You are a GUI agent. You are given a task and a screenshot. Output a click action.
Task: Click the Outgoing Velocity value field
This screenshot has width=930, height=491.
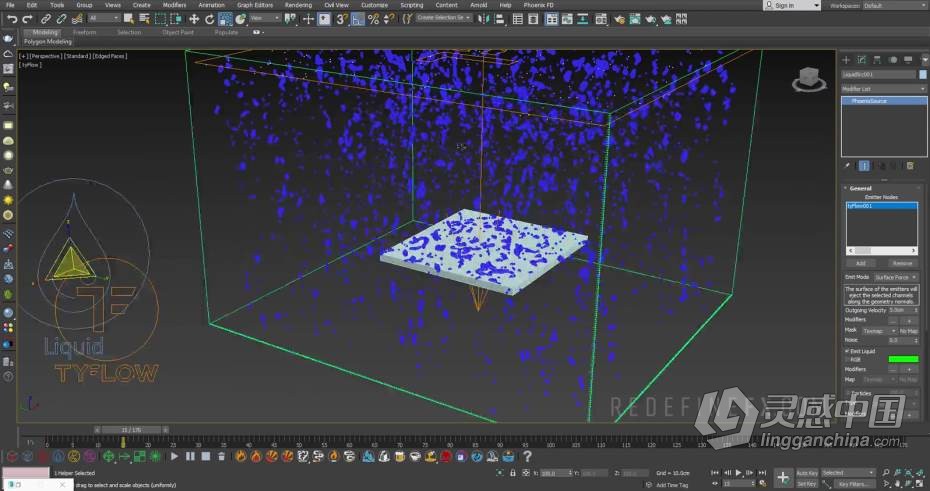click(x=900, y=310)
